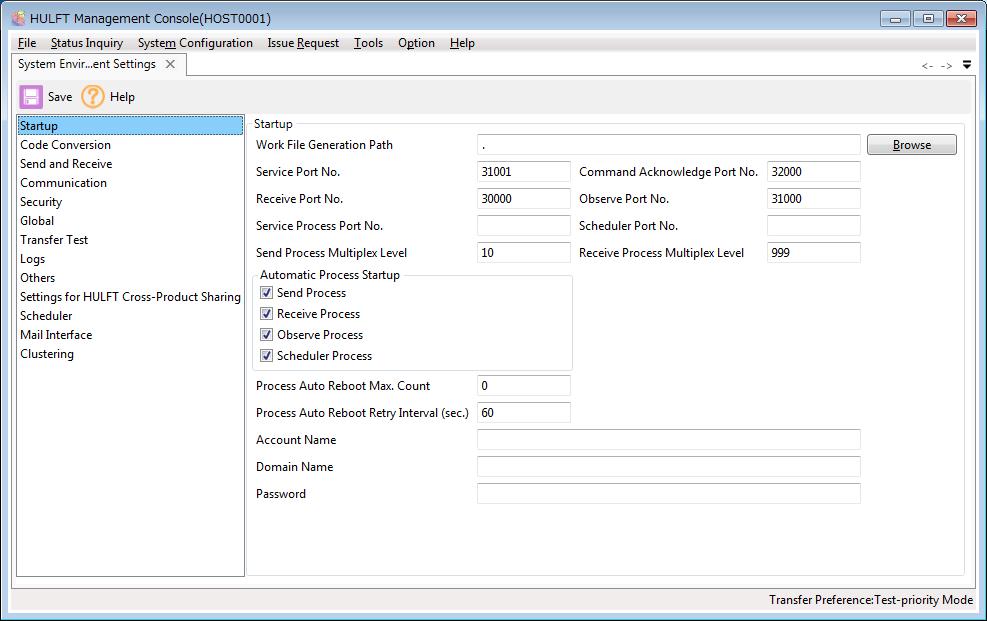The image size is (987, 621).
Task: Open the Tools menu
Action: coord(368,43)
